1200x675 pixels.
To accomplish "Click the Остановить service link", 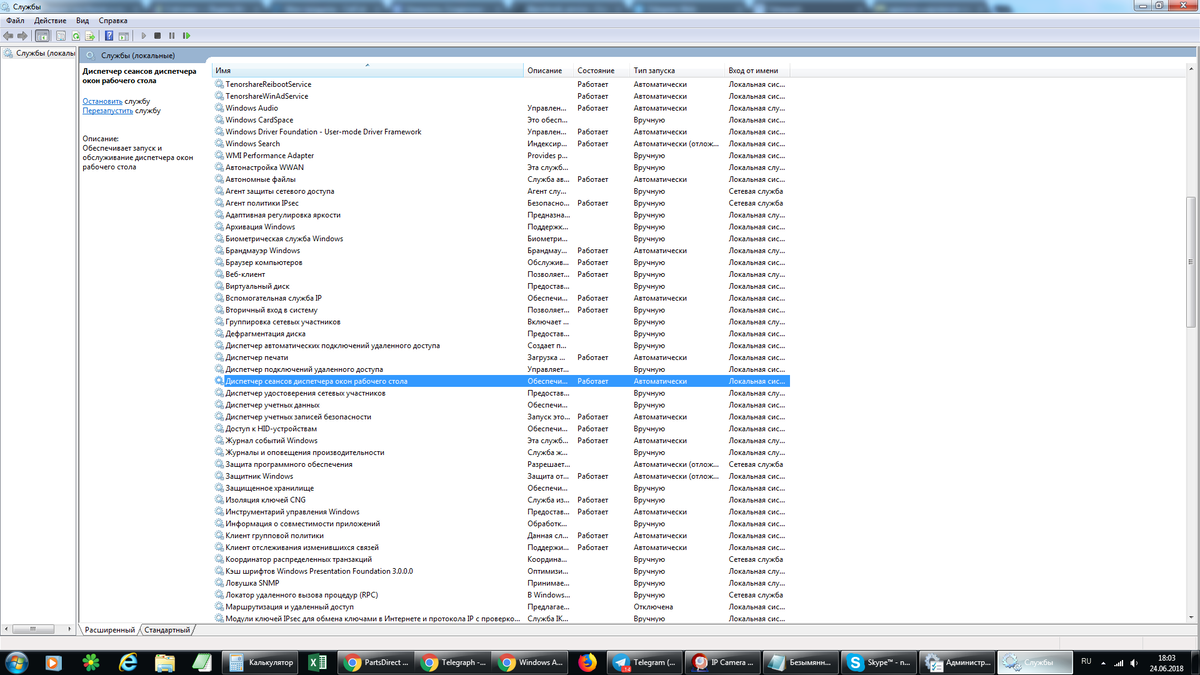I will (103, 101).
